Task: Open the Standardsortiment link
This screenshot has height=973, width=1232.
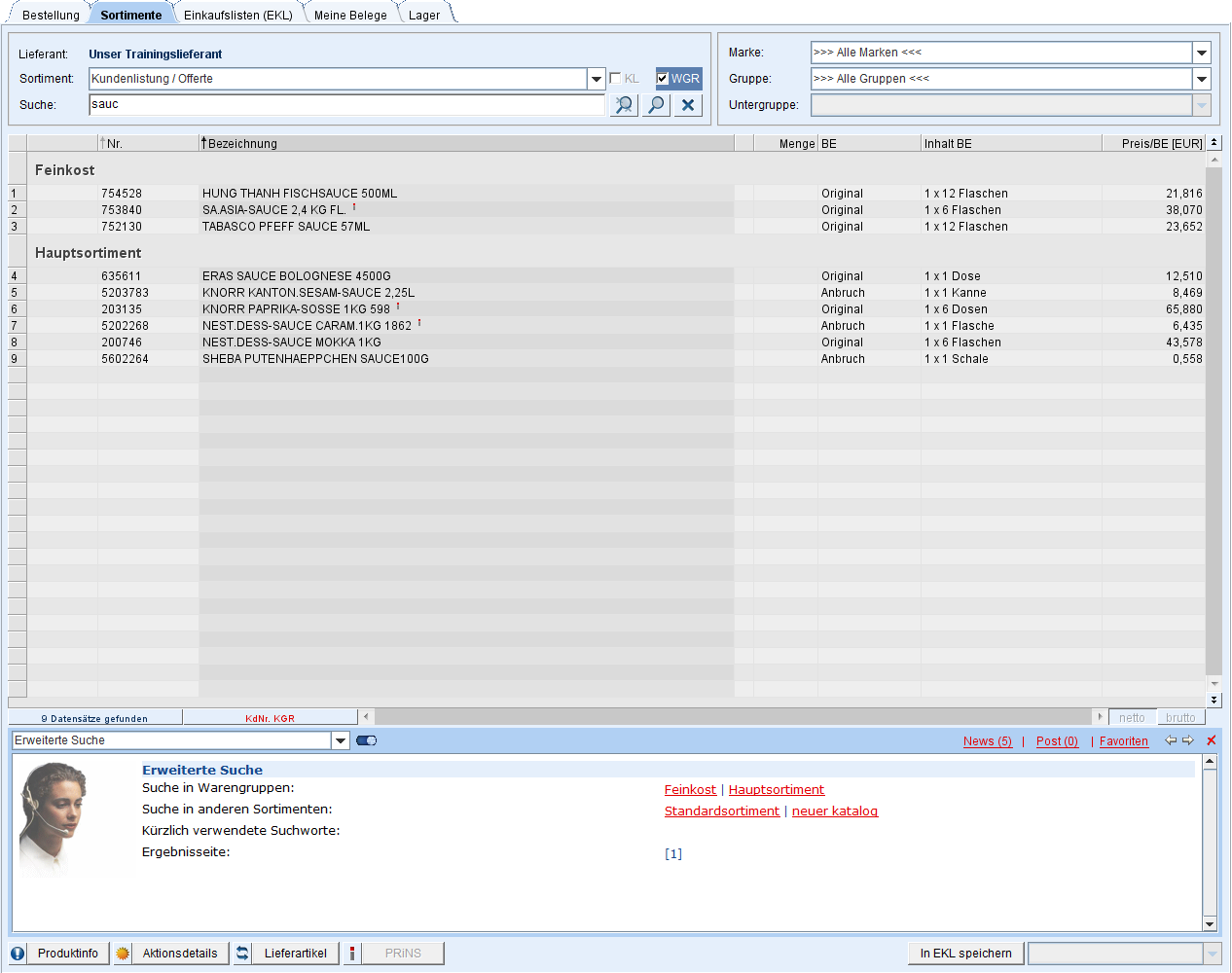Action: pos(721,811)
